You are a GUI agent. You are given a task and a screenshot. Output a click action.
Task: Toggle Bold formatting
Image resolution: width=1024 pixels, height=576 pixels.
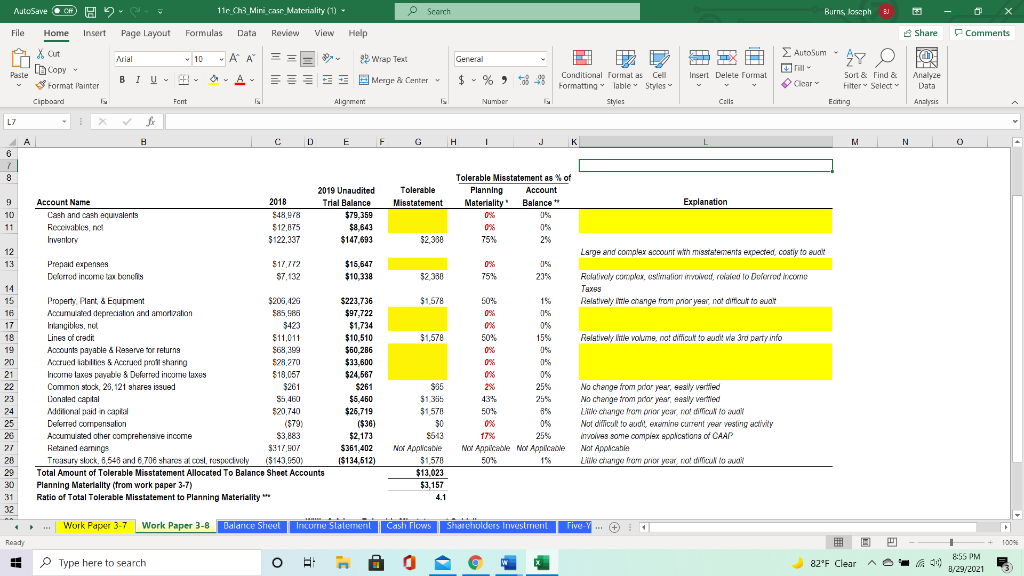point(122,80)
